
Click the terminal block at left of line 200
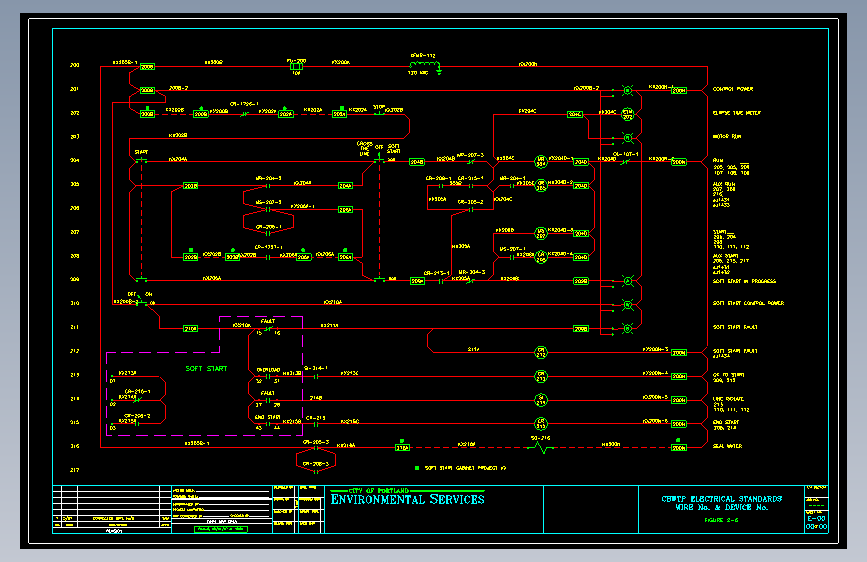(x=147, y=66)
